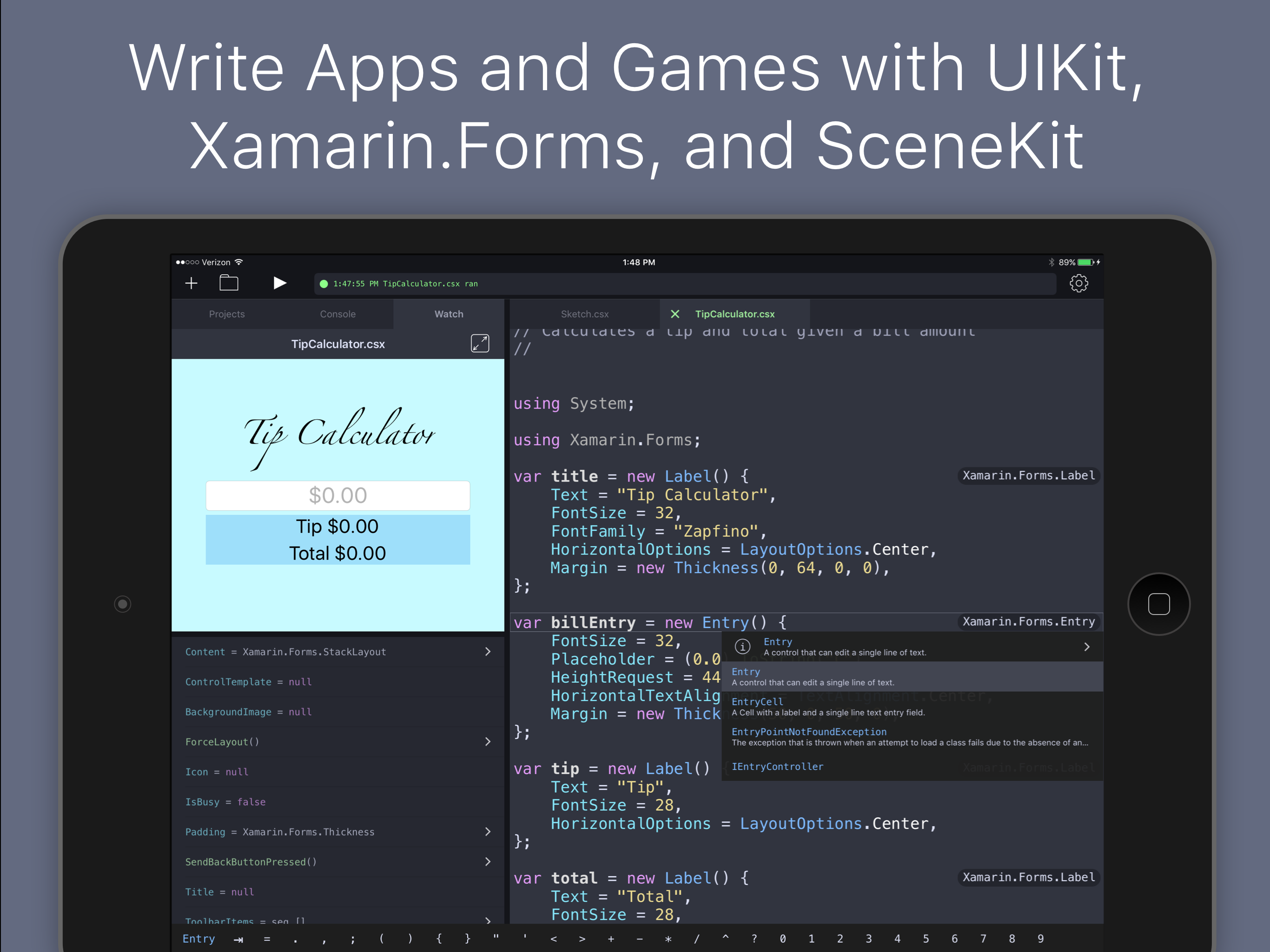Tap the Wi-Fi icon in the status bar
The image size is (1270, 952).
[x=239, y=262]
